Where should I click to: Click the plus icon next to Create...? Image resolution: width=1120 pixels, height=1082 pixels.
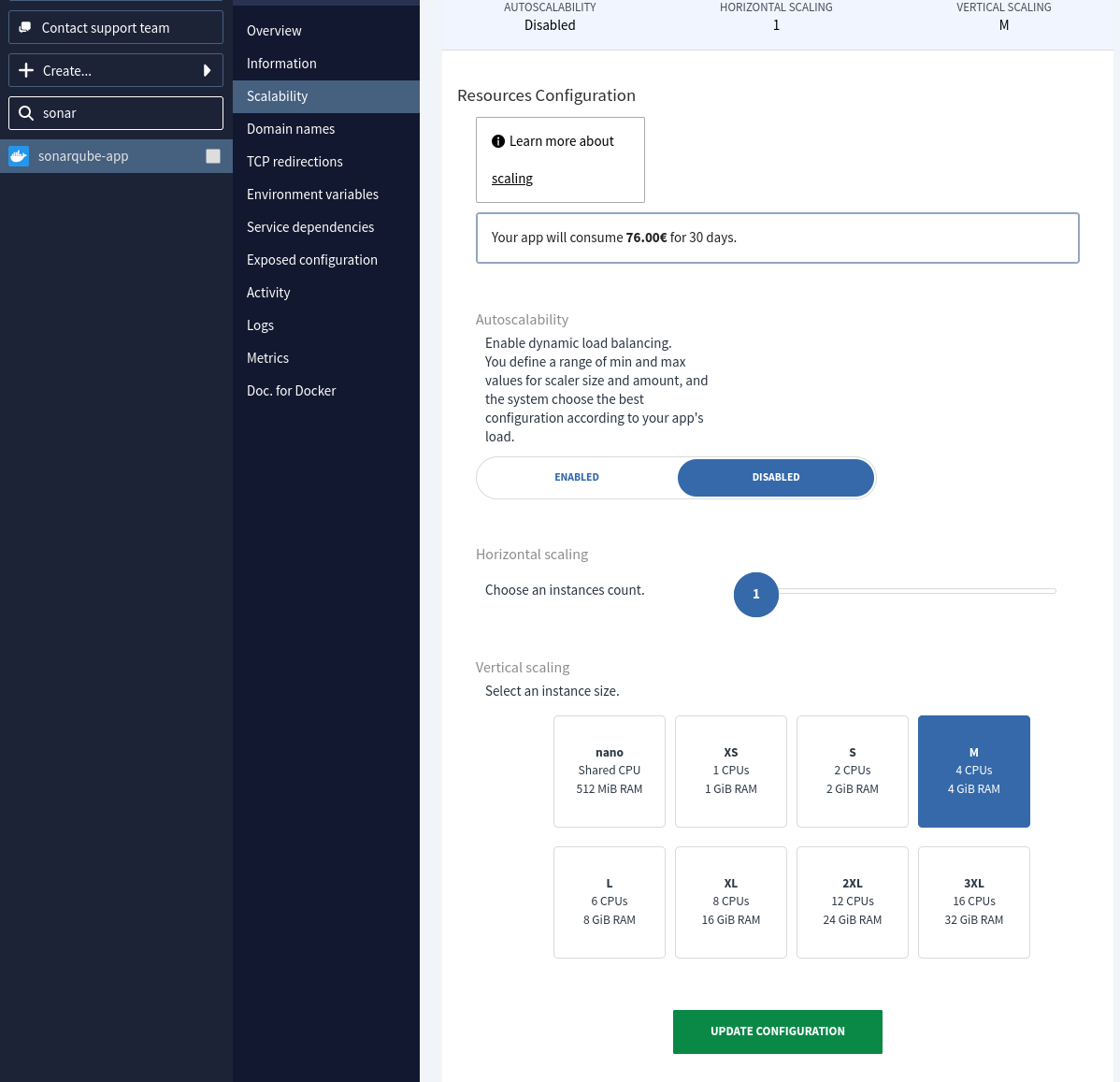tap(26, 70)
